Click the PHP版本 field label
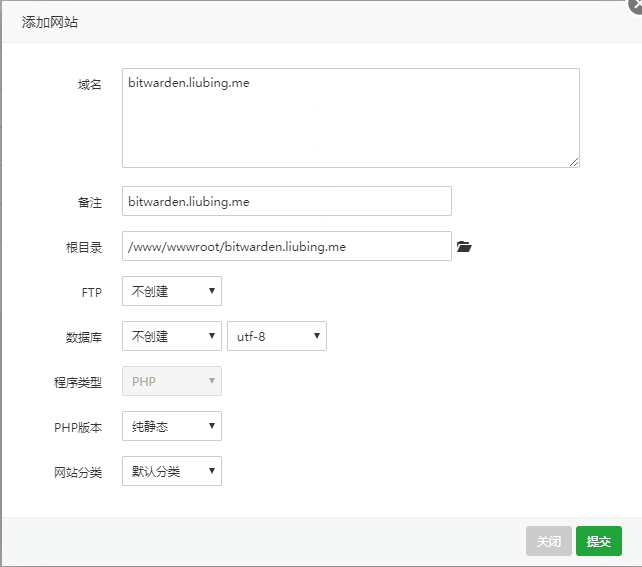The height and width of the screenshot is (567, 642). pos(78,427)
